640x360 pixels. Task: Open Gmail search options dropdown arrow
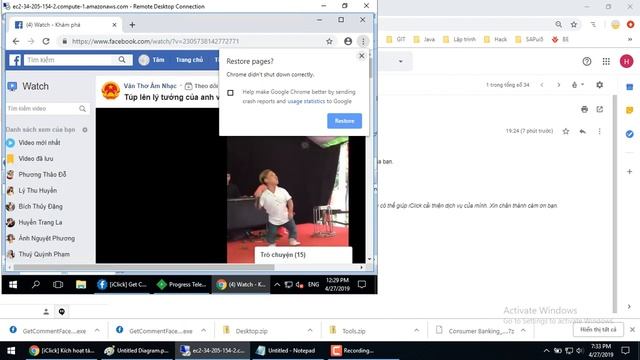[x=400, y=62]
